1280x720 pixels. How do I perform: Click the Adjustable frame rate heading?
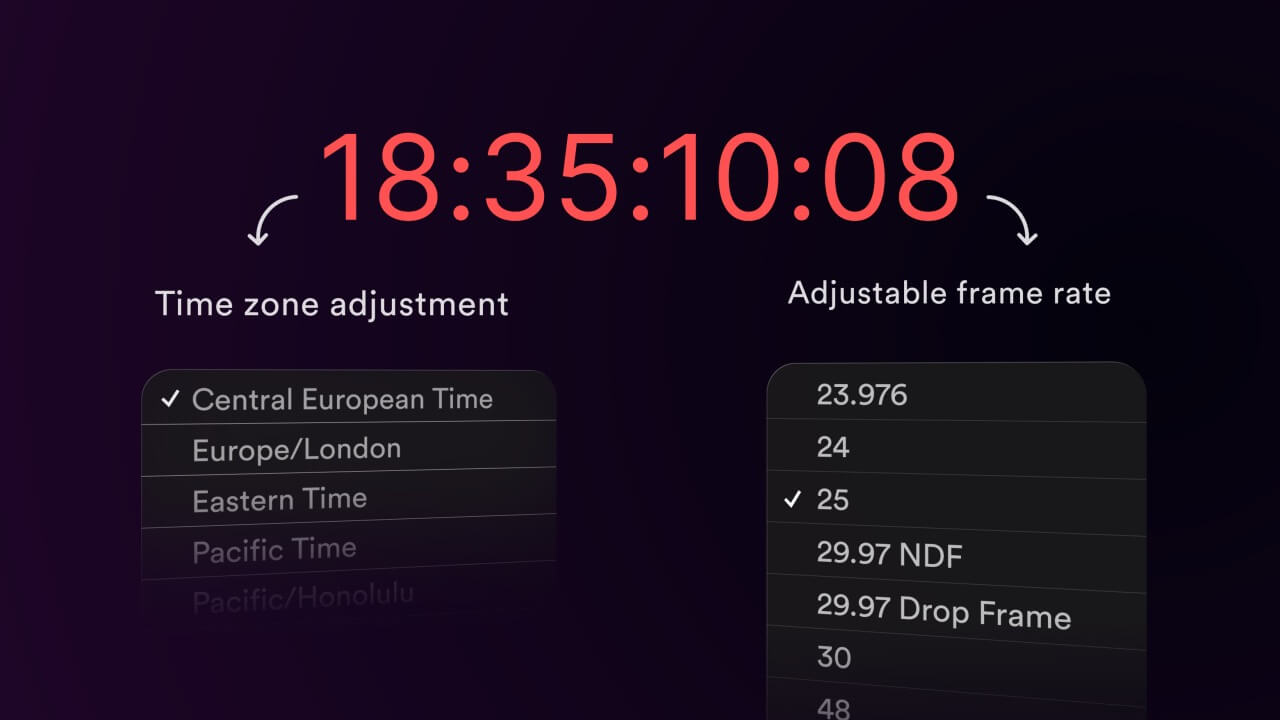(949, 293)
